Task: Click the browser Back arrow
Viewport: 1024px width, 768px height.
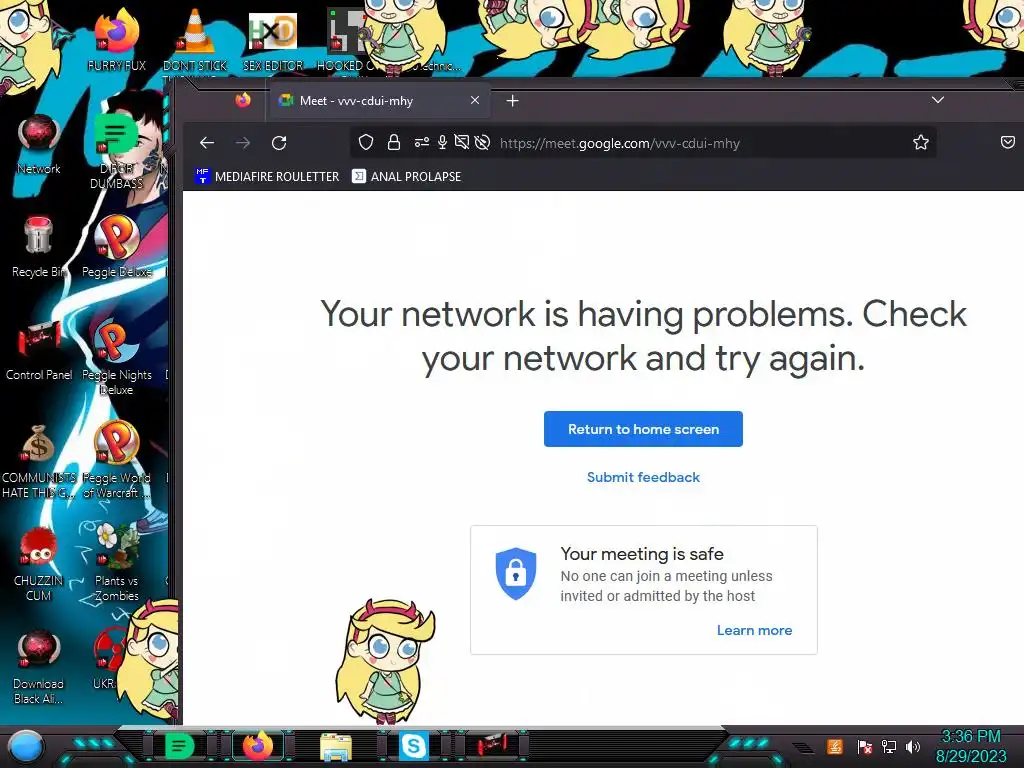Action: click(x=207, y=142)
